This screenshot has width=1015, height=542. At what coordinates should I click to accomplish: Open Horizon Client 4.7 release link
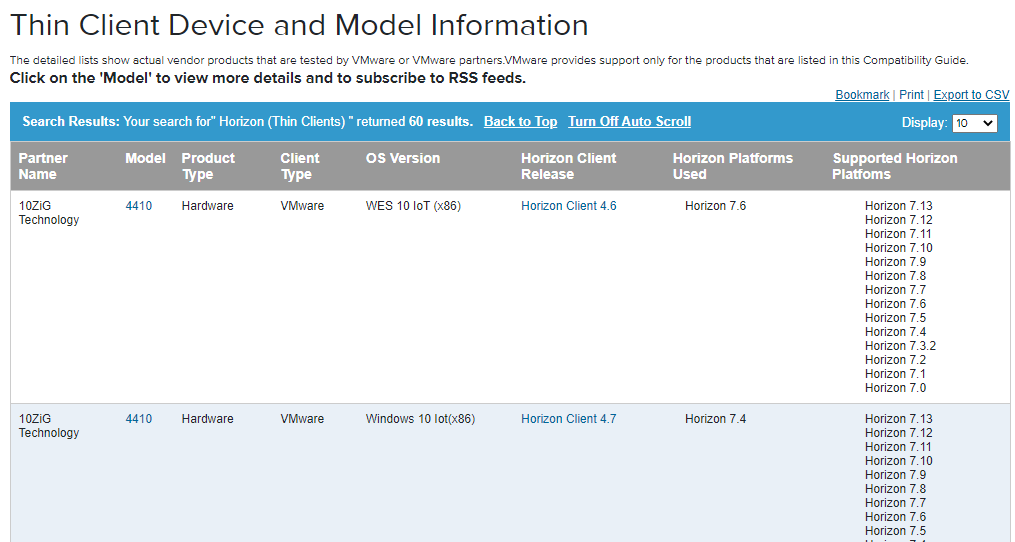pos(568,419)
